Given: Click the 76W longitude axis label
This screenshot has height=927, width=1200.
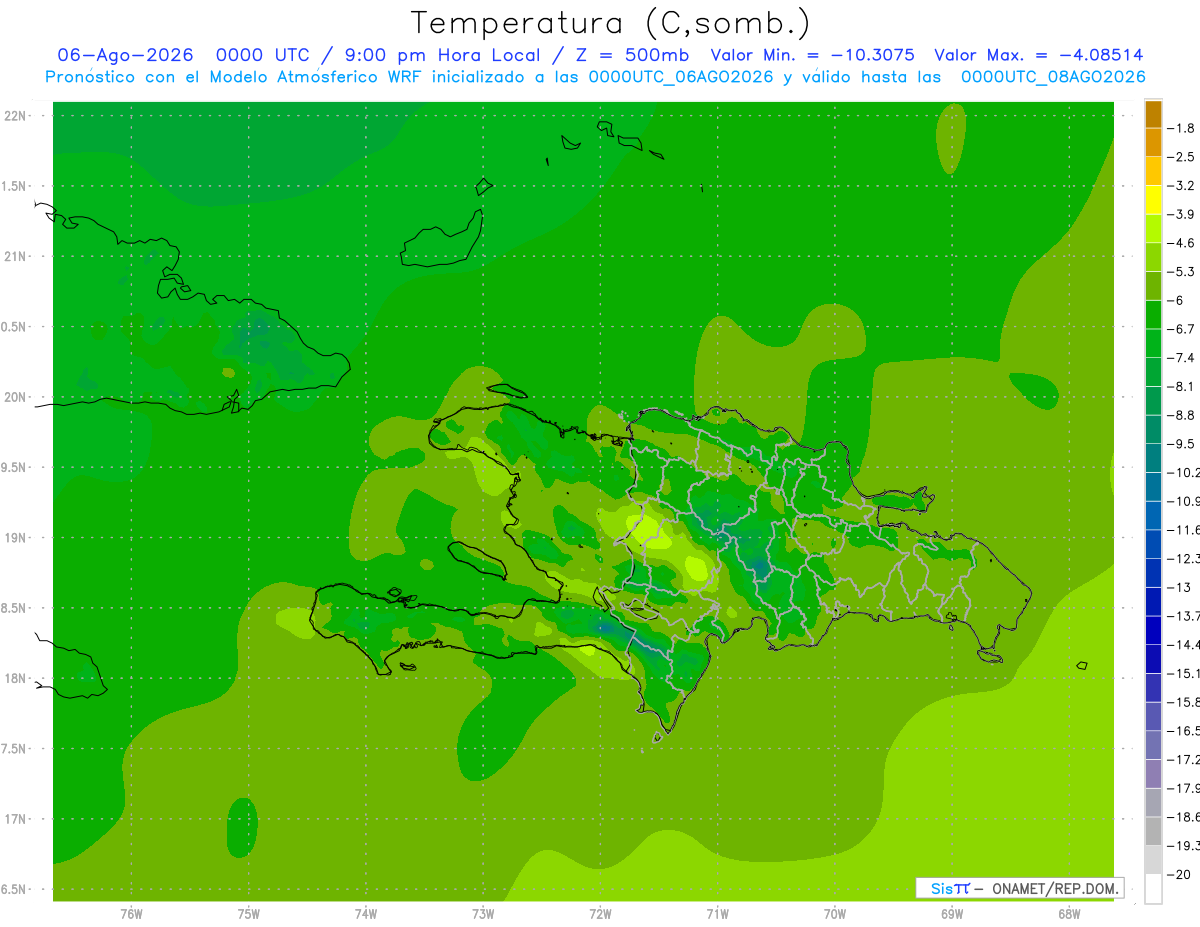Looking at the screenshot, I should 131,913.
